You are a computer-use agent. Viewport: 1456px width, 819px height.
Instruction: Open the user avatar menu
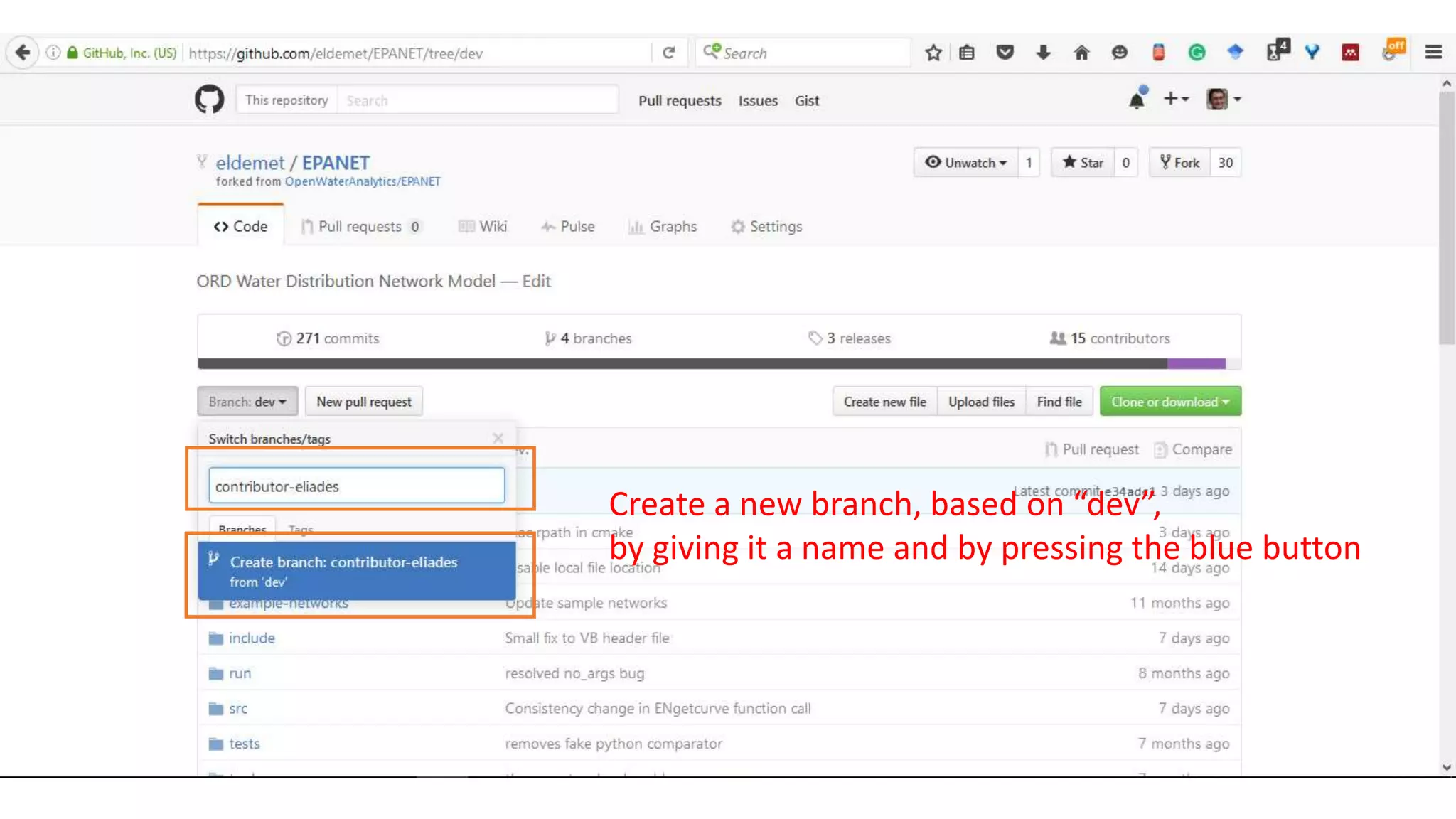(x=1224, y=99)
